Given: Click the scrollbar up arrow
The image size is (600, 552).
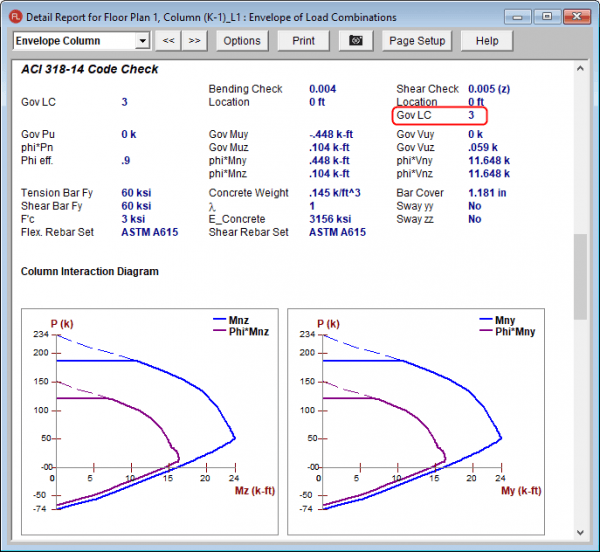Looking at the screenshot, I should (x=580, y=69).
